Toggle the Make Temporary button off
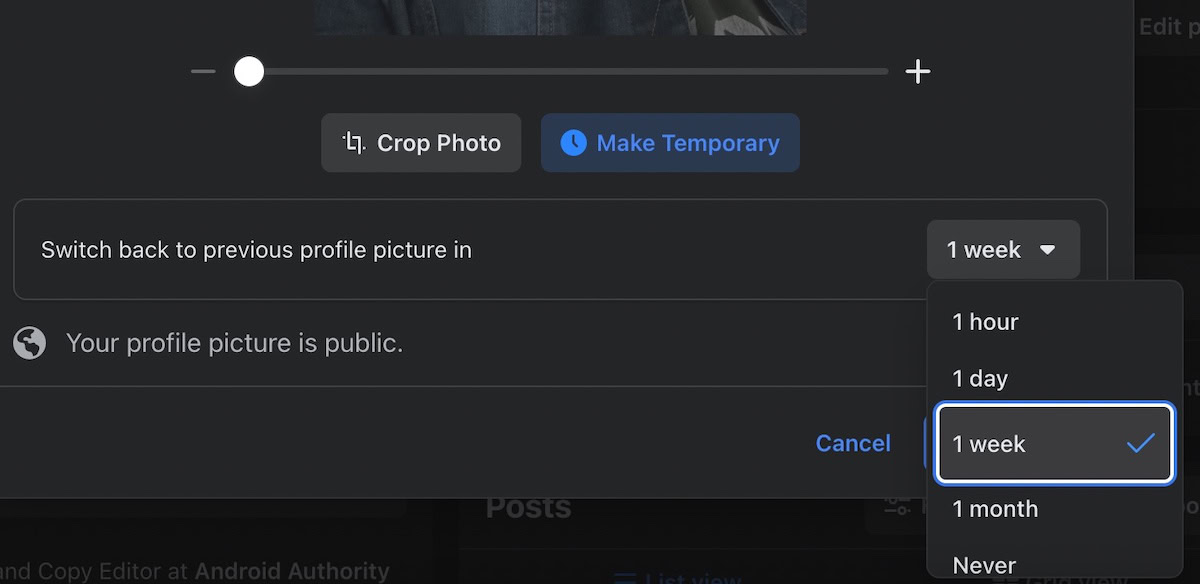The height and width of the screenshot is (584, 1200). pyautogui.click(x=670, y=143)
